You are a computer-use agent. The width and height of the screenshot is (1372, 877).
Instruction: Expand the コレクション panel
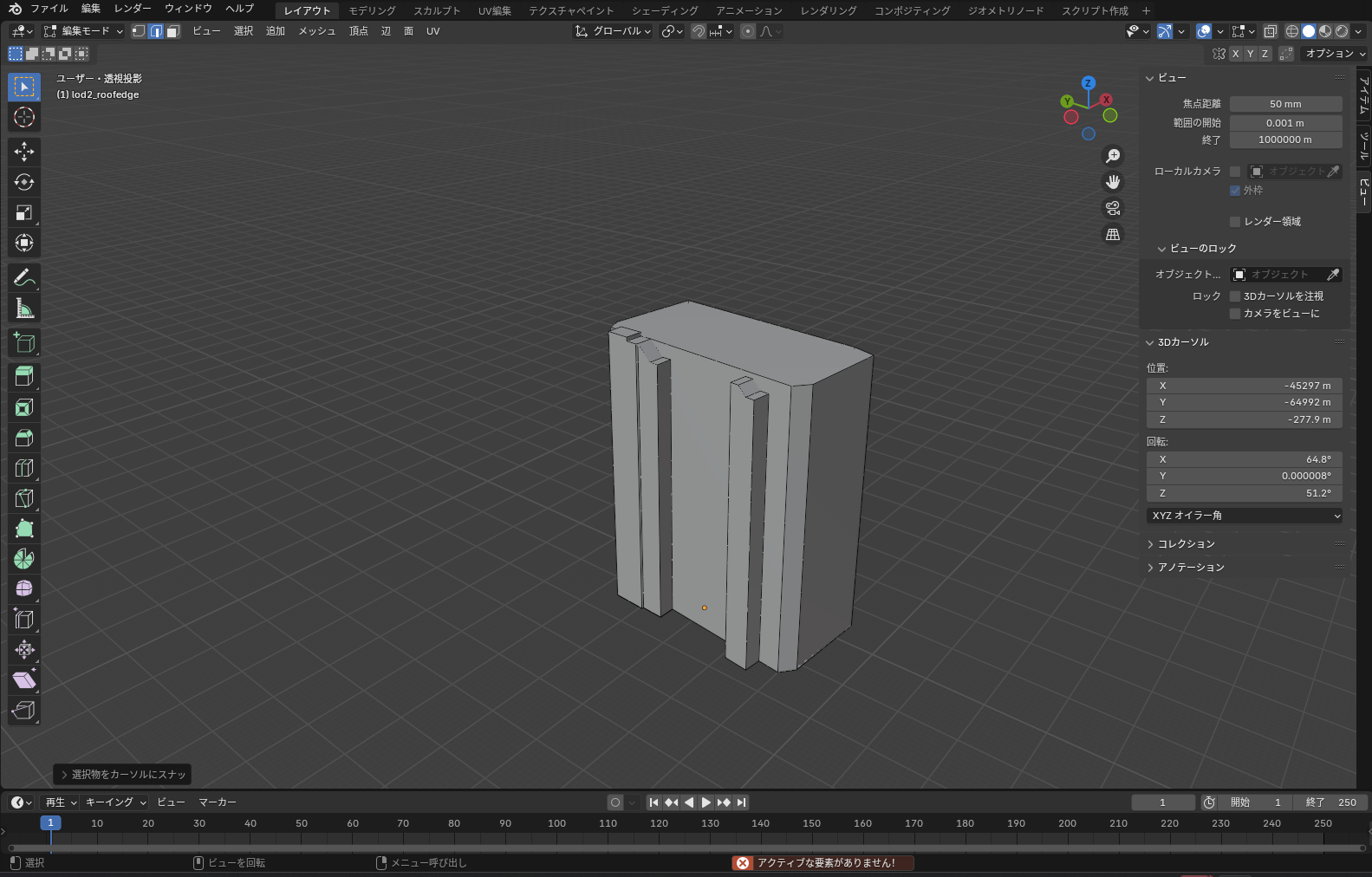1186,544
